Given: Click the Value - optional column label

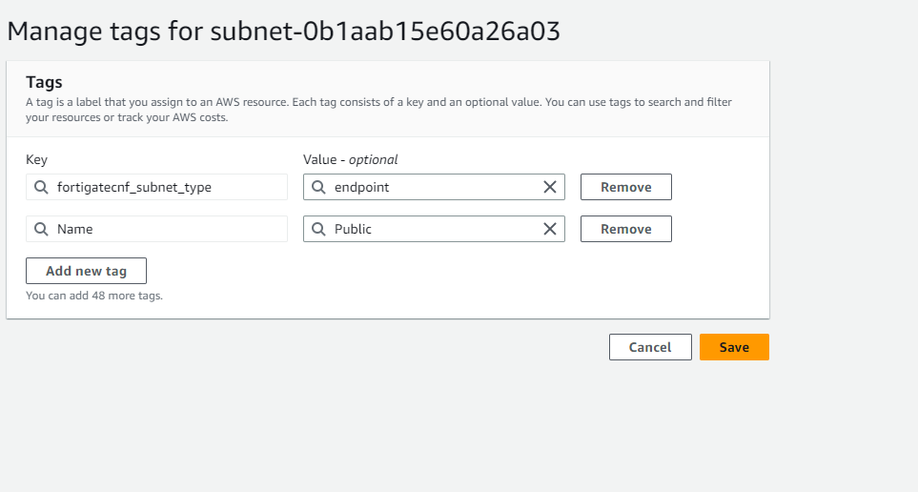Looking at the screenshot, I should [350, 160].
